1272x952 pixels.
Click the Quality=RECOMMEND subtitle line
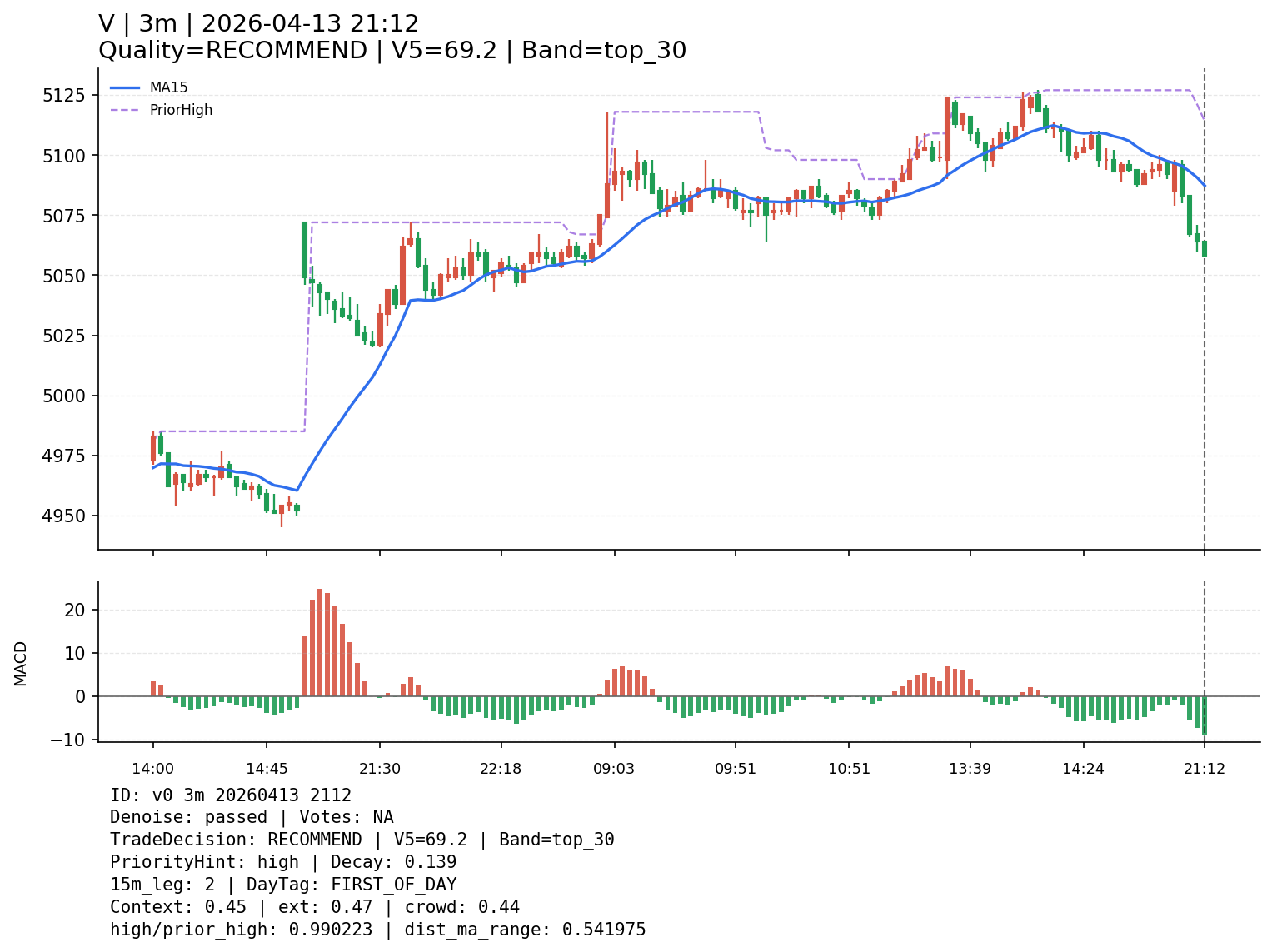coord(392,51)
